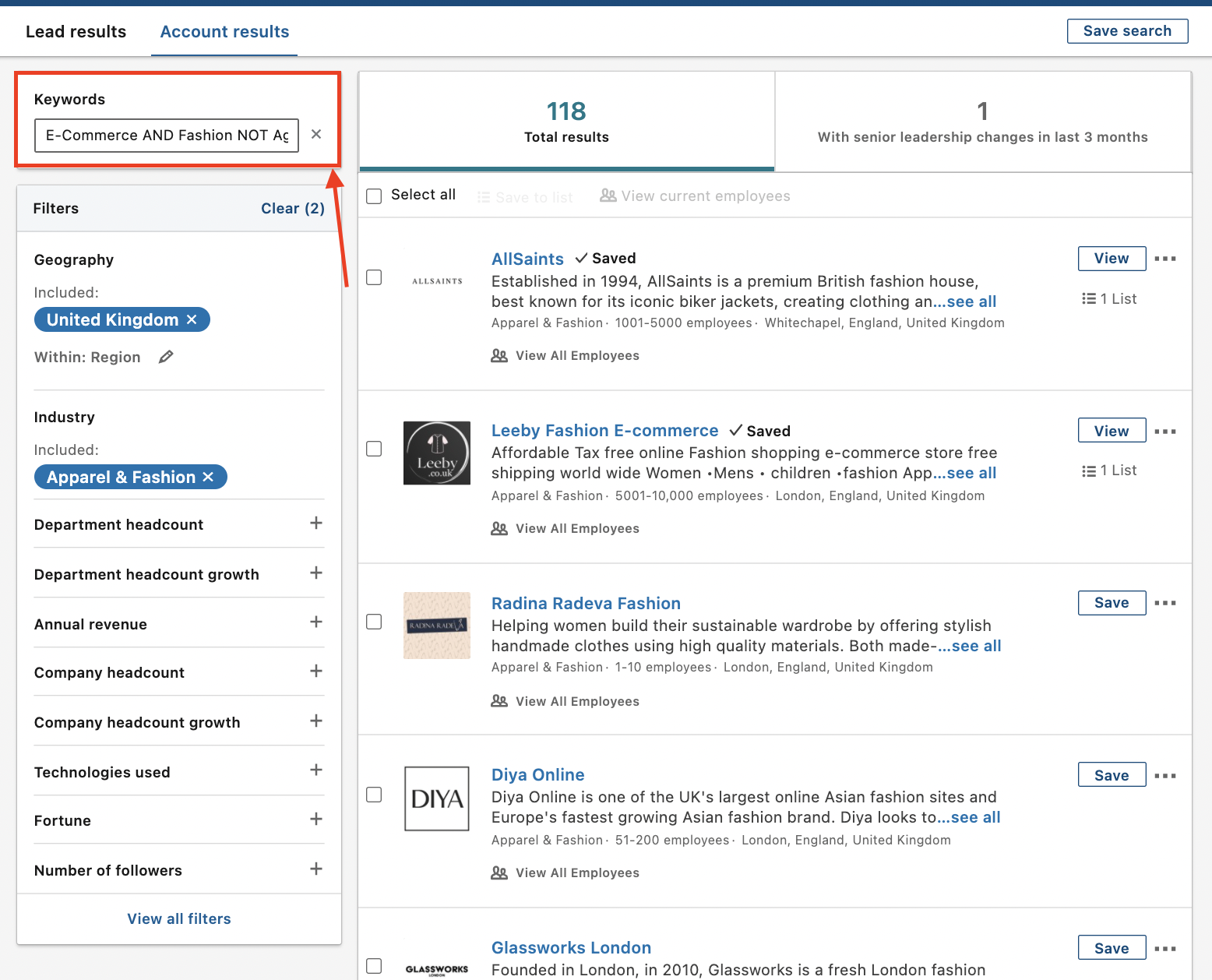Click people icon beside AllSaints View All Employees

(x=499, y=355)
